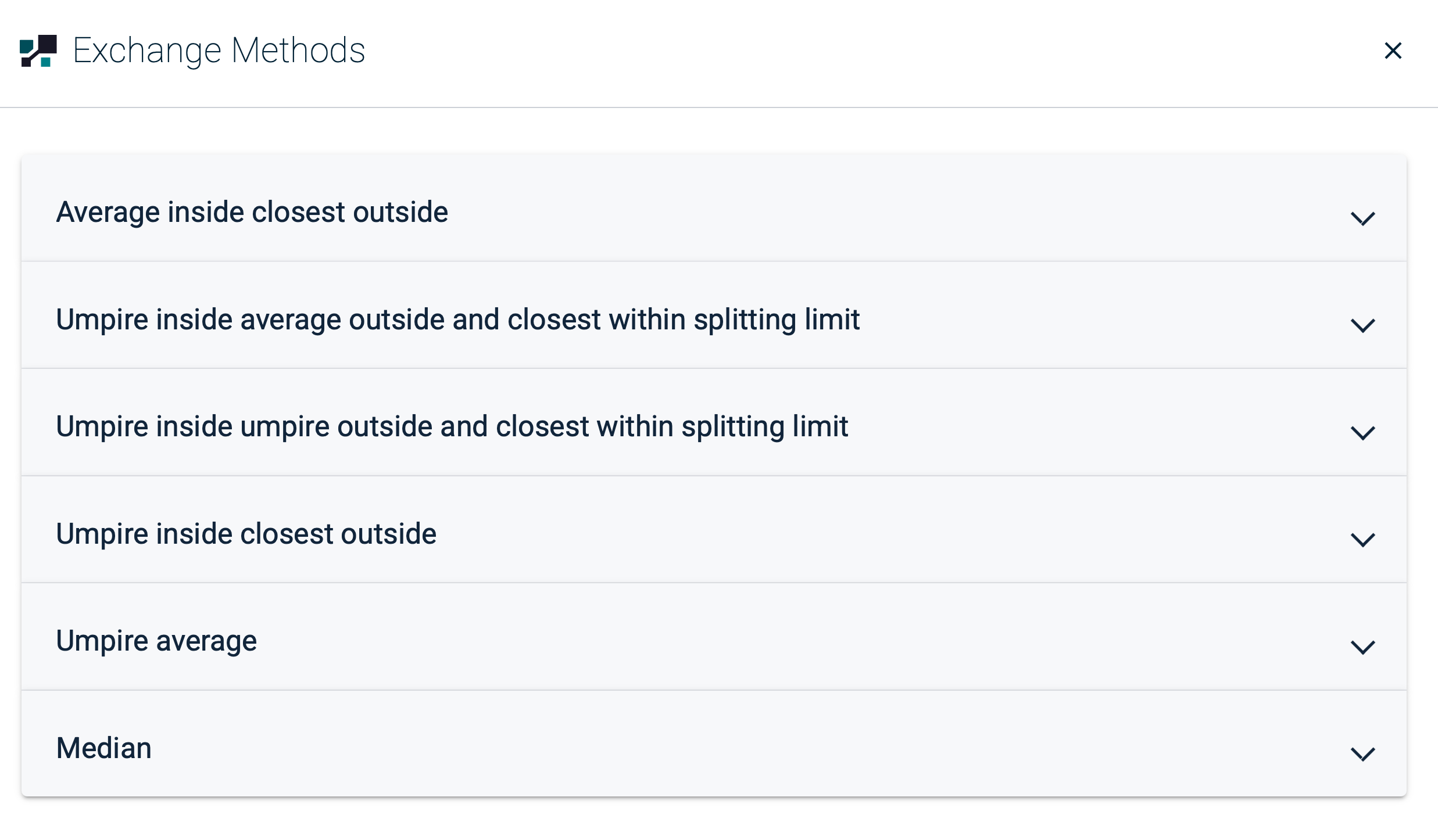The width and height of the screenshot is (1438, 840).
Task: Click the Exchange Methods logo icon
Action: click(x=38, y=51)
